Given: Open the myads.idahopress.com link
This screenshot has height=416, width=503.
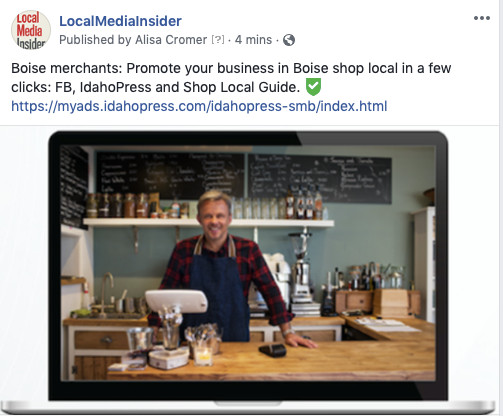Looking at the screenshot, I should [x=199, y=106].
